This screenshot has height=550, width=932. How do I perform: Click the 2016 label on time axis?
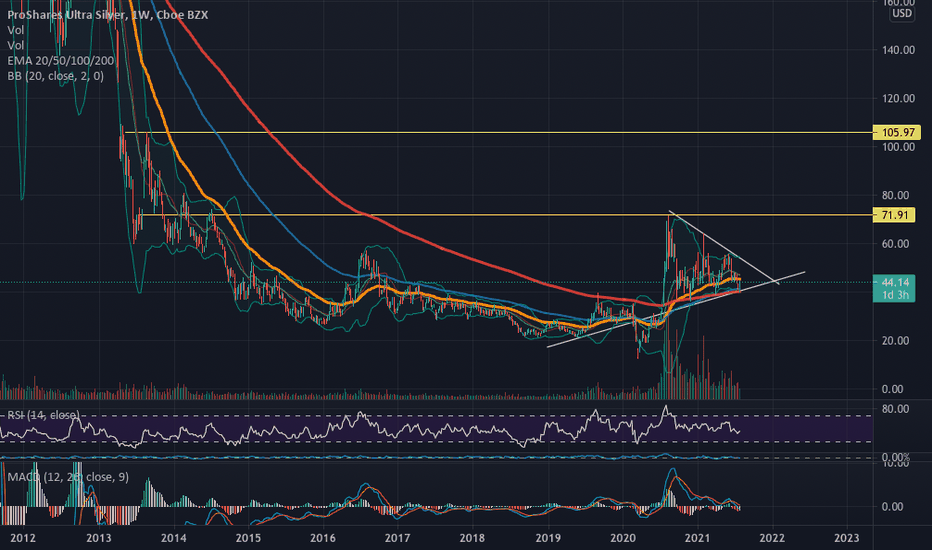pos(323,538)
